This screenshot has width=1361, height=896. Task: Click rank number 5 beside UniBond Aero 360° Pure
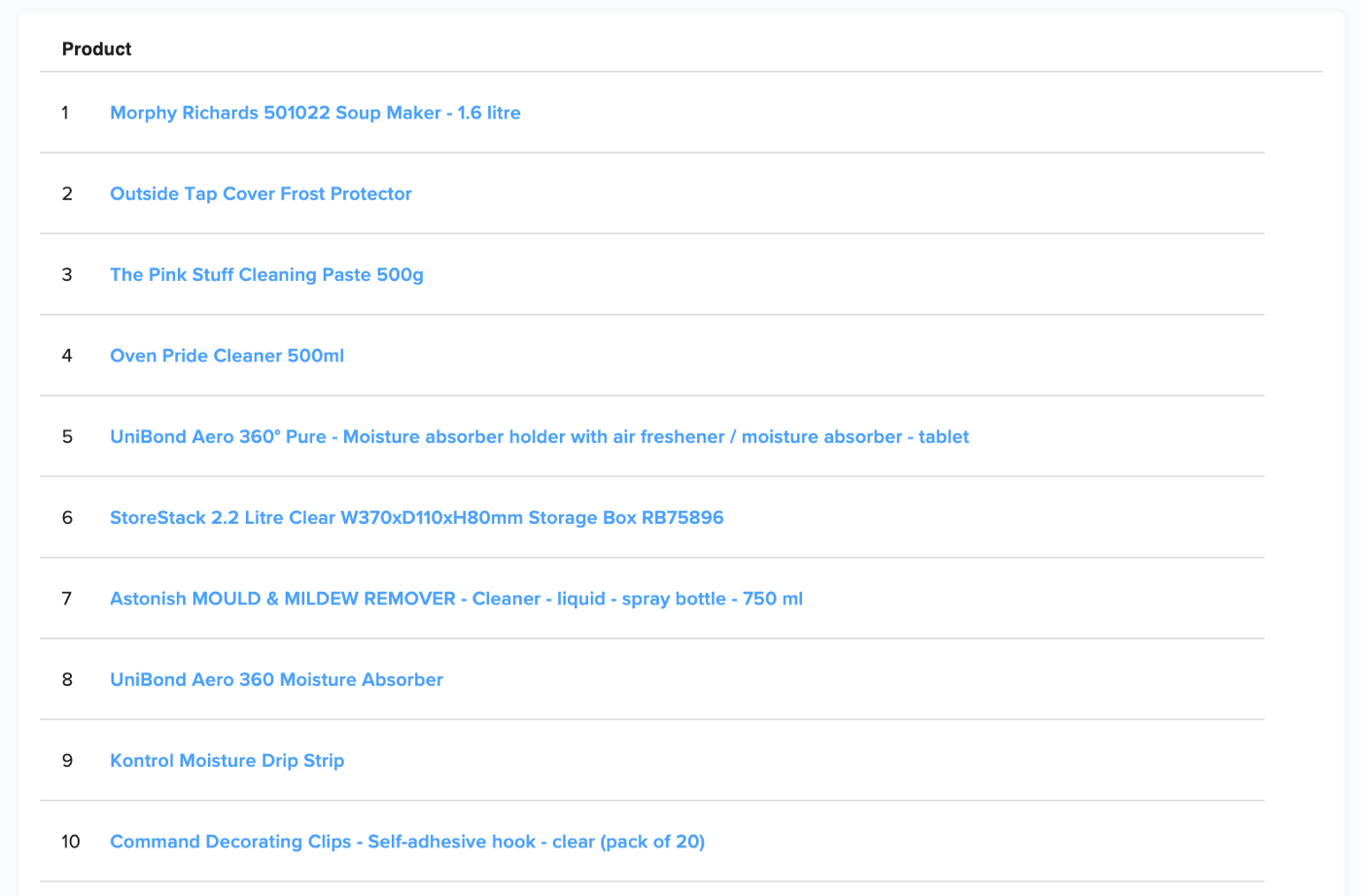point(67,436)
